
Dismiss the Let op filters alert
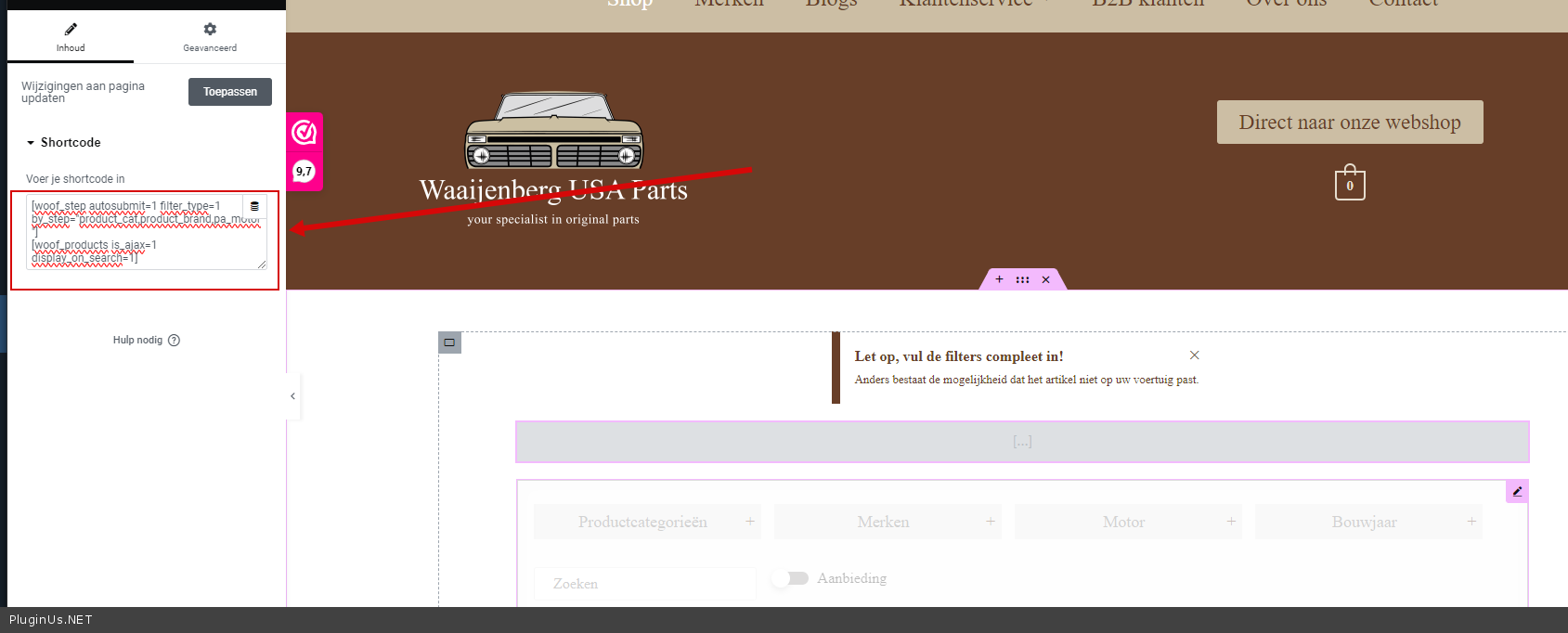point(1195,355)
